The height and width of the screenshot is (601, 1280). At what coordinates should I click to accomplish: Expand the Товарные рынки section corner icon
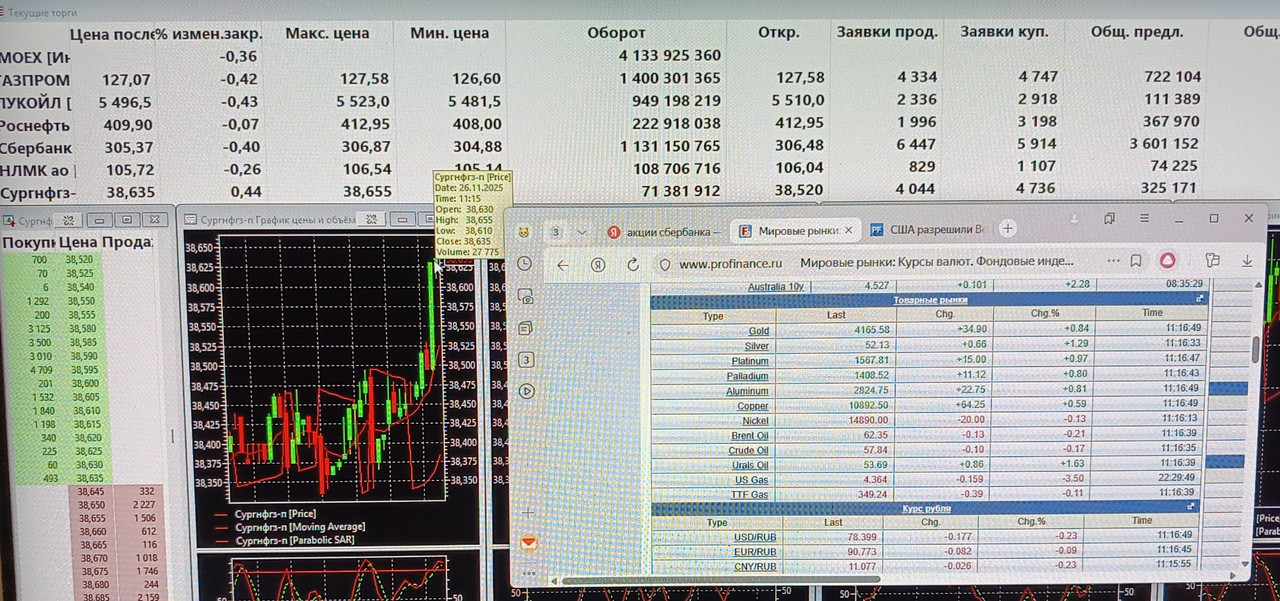(x=1200, y=299)
